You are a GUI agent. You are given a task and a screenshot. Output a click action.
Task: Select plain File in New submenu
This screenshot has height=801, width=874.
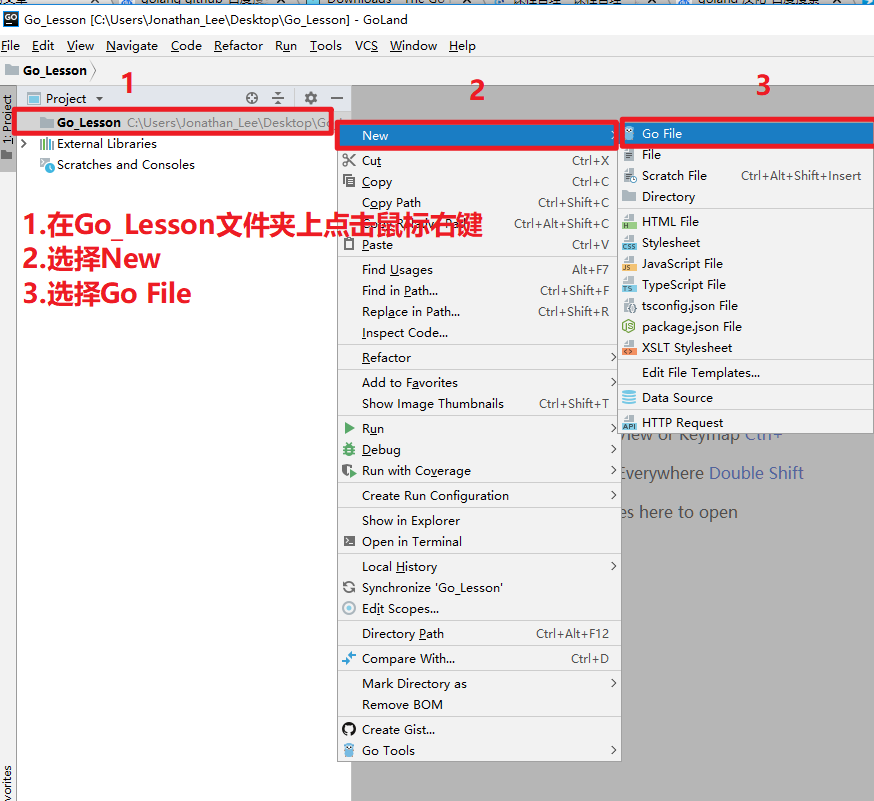[x=746, y=154]
